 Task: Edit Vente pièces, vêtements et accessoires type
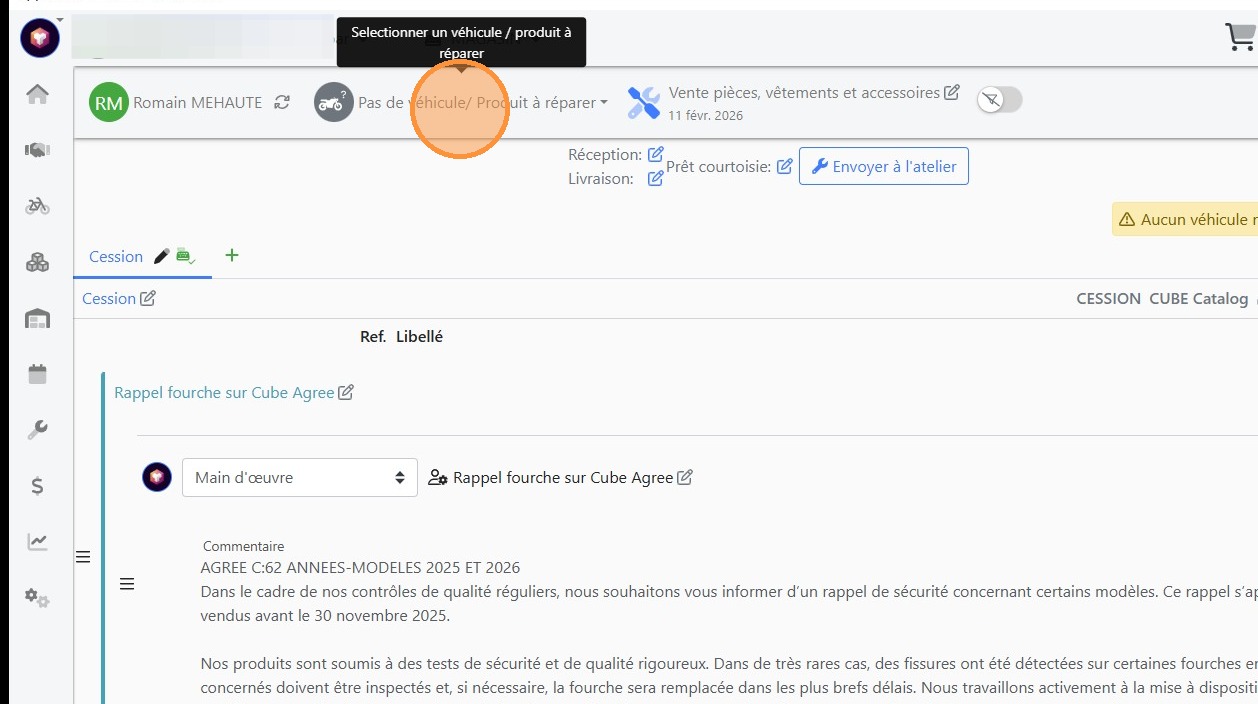[x=952, y=92]
